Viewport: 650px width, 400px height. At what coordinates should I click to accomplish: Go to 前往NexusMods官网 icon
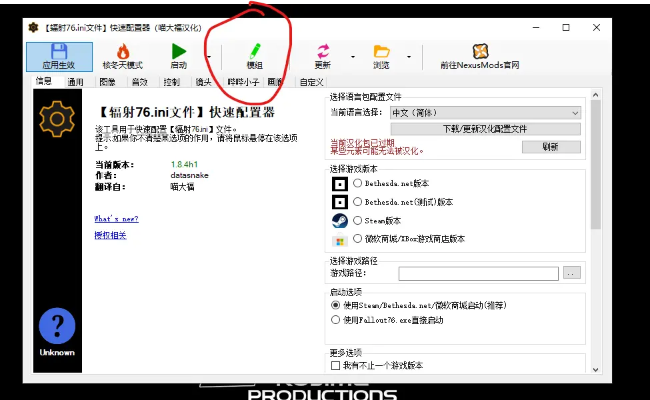tap(480, 51)
